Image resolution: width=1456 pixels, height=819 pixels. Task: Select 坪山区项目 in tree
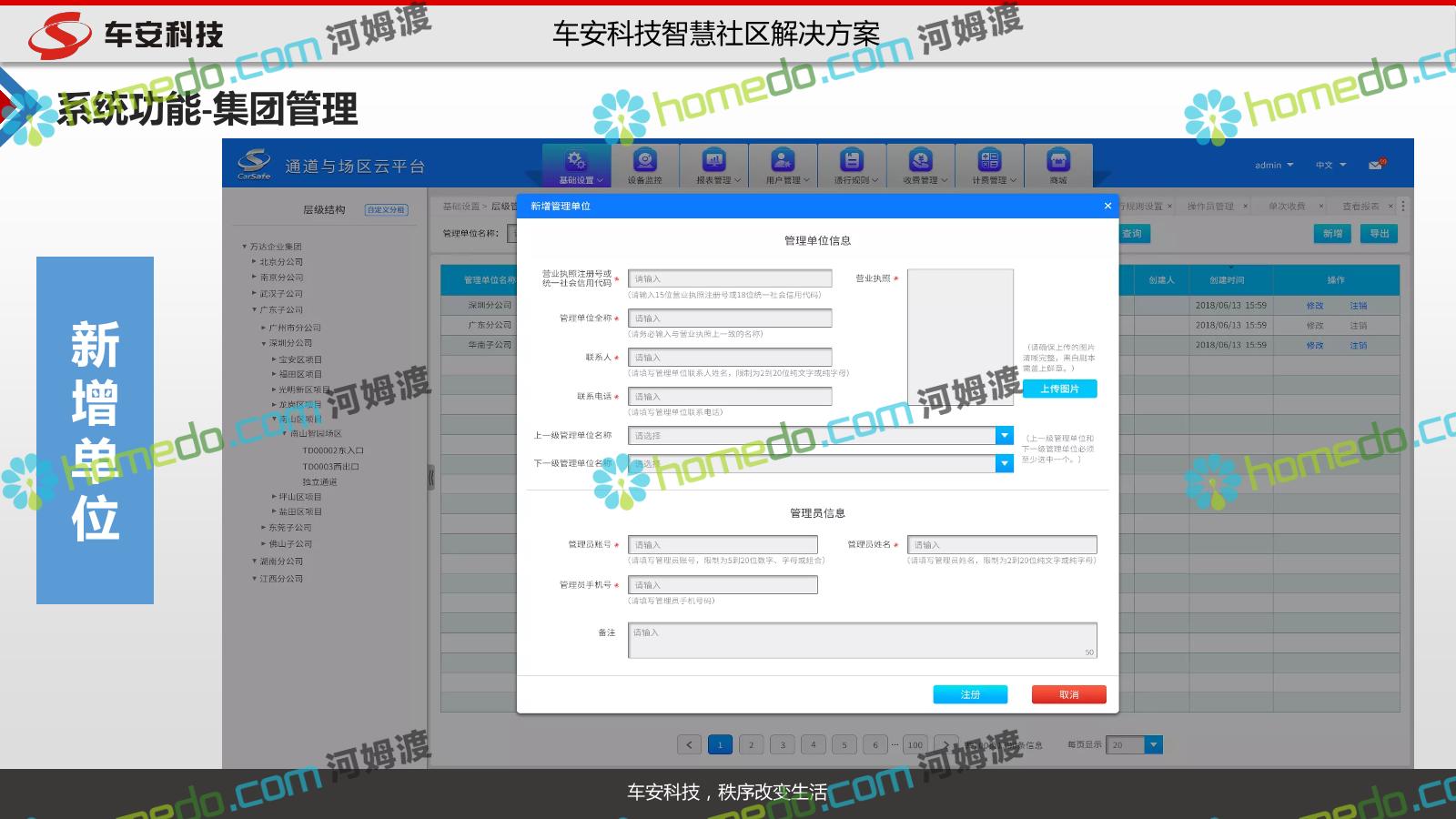[x=300, y=497]
